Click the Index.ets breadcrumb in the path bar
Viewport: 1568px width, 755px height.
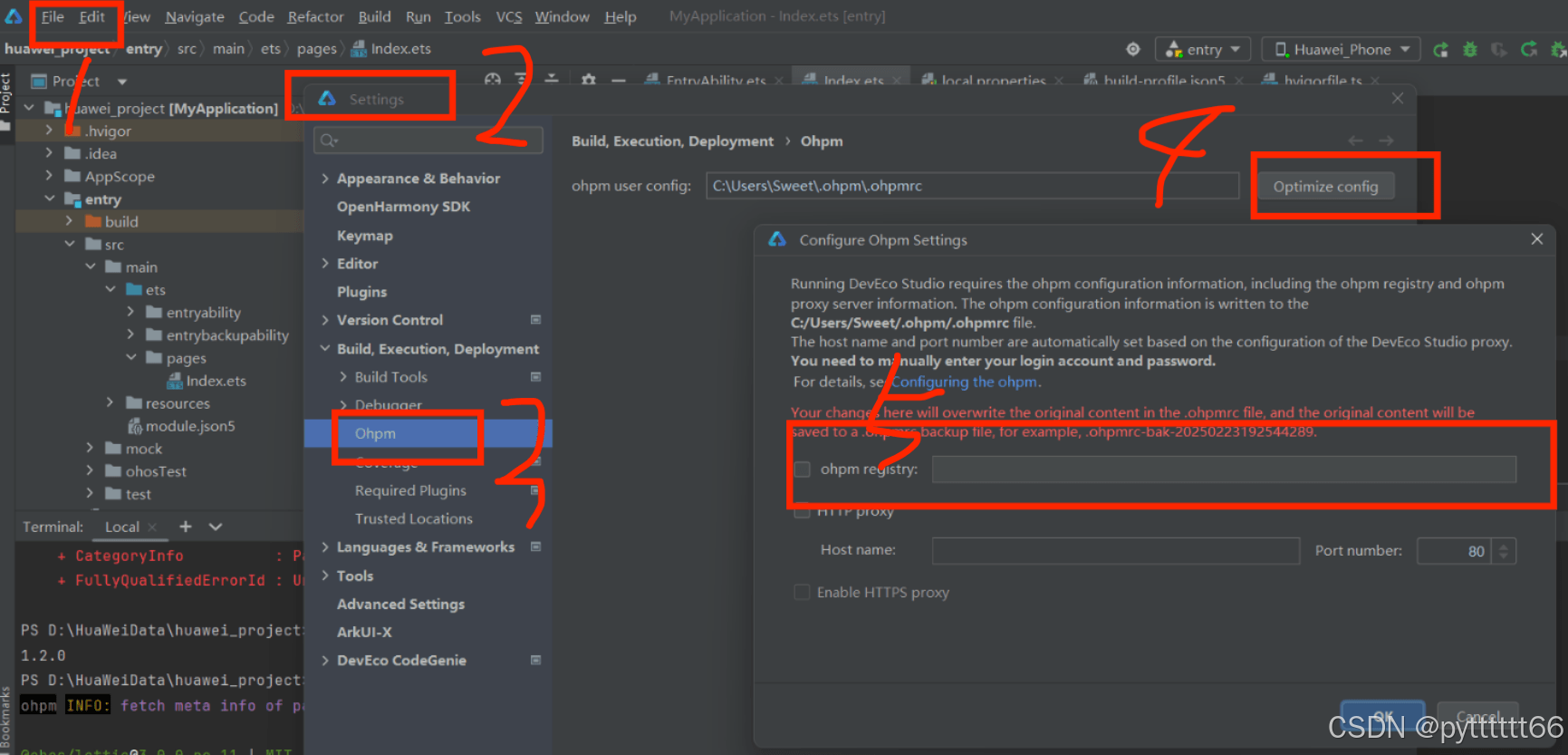pos(391,49)
